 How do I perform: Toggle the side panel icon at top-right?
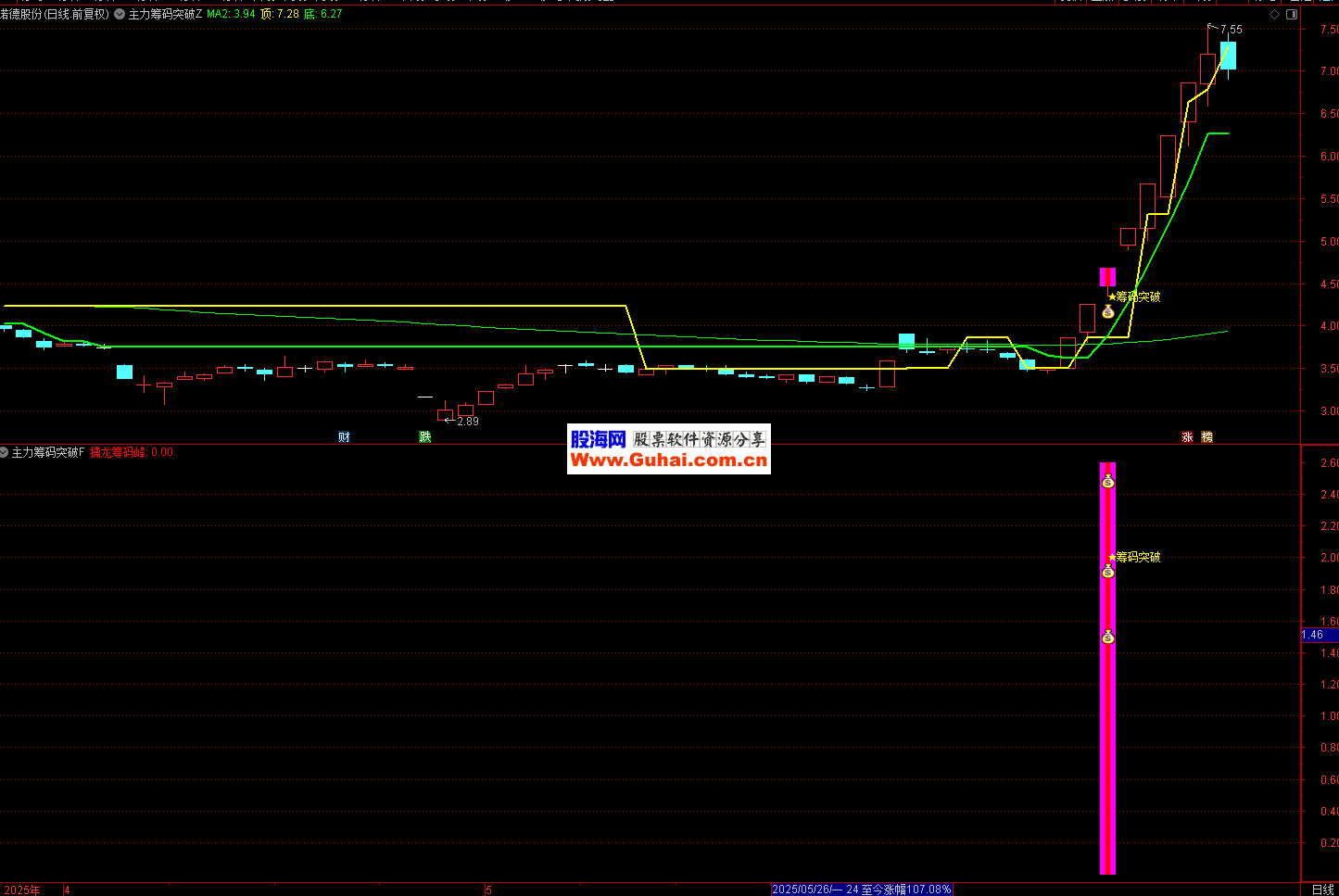click(1292, 14)
